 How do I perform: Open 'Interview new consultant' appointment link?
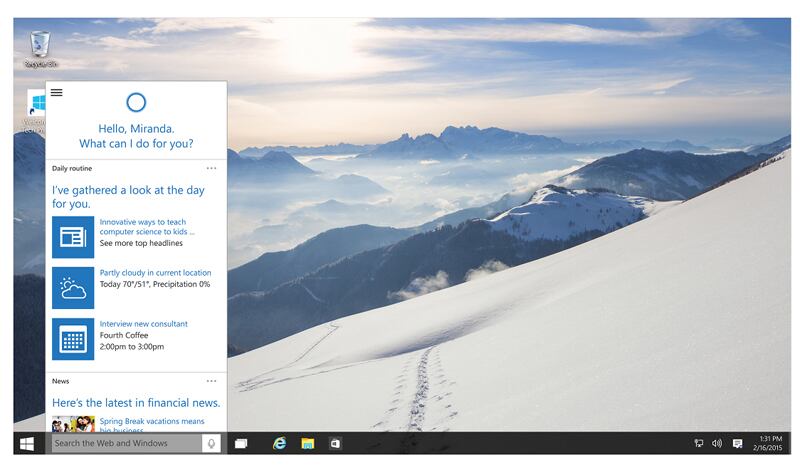coord(144,324)
